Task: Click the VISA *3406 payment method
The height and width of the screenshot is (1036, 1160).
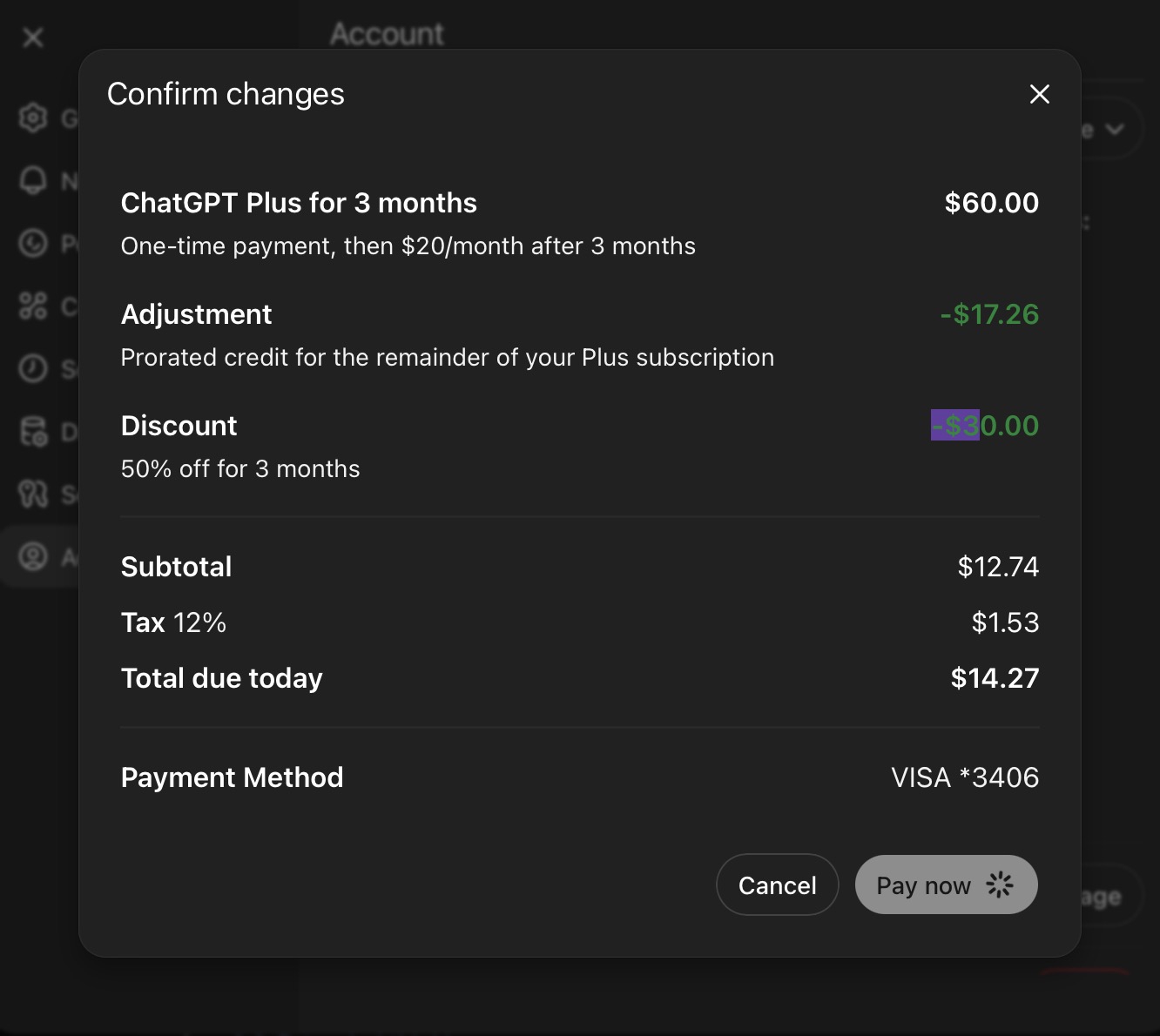Action: pyautogui.click(x=964, y=777)
